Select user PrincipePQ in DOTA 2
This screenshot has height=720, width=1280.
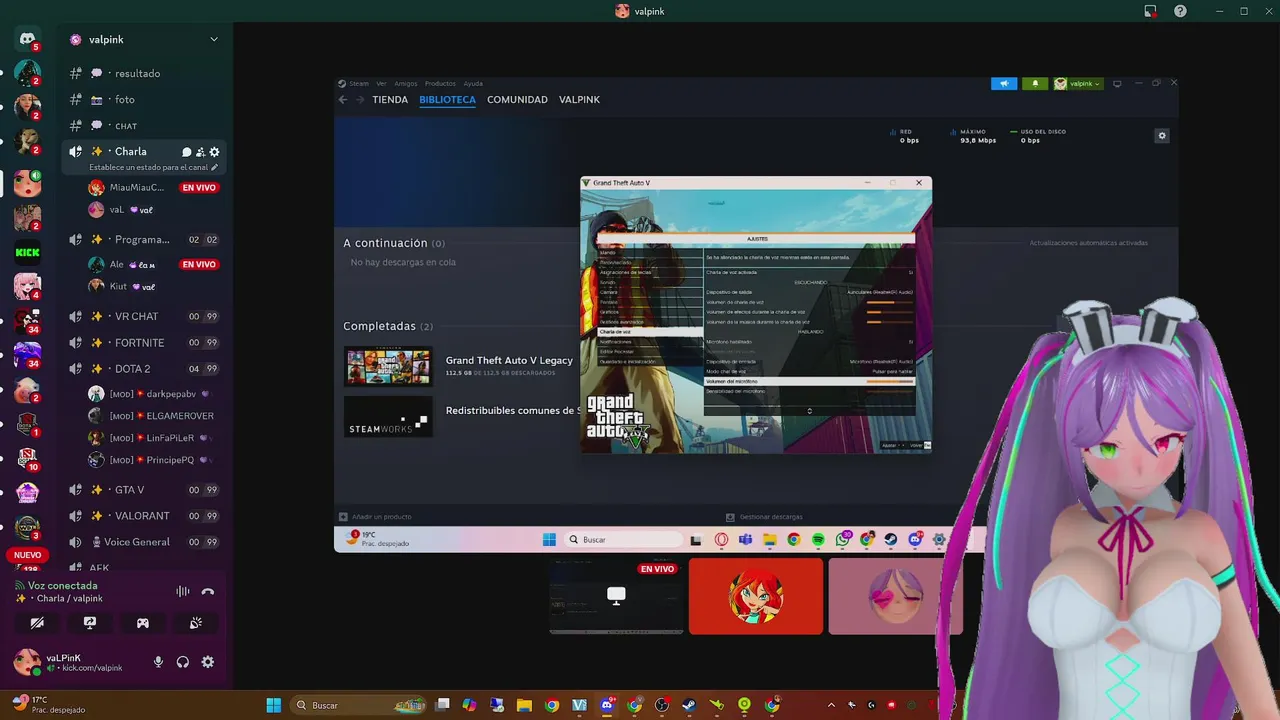pos(150,460)
